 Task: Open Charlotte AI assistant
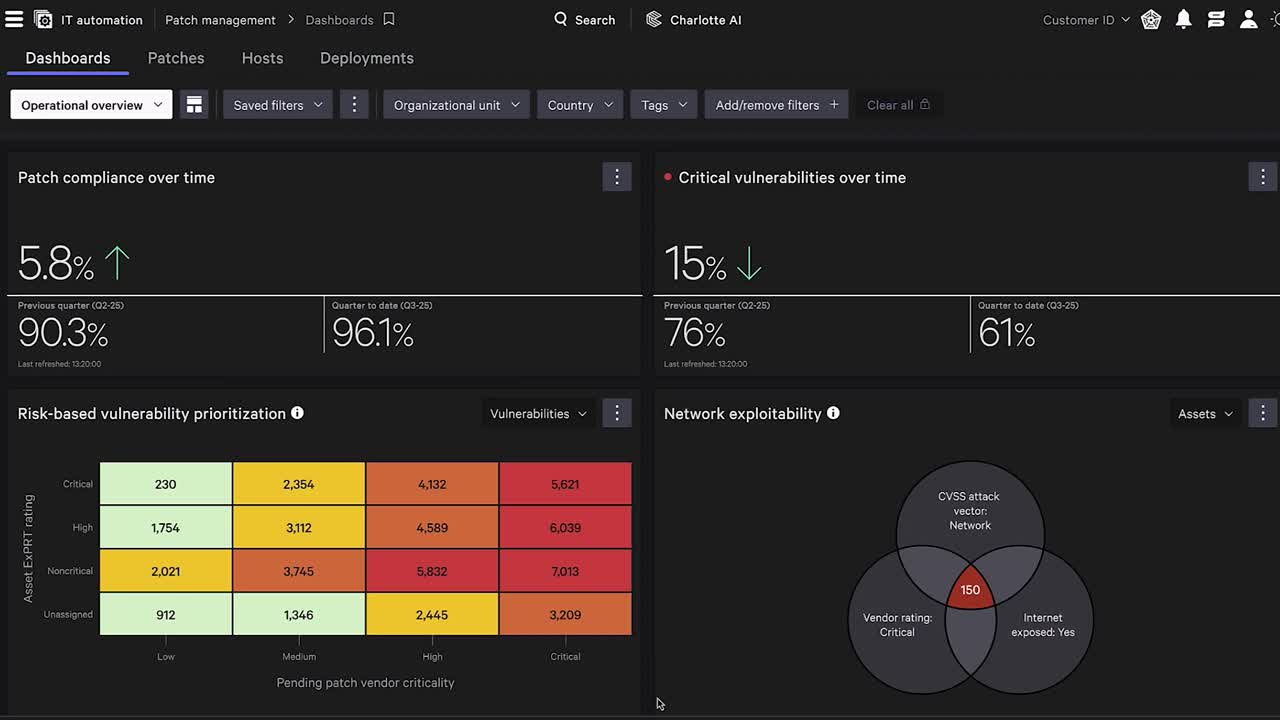point(694,20)
